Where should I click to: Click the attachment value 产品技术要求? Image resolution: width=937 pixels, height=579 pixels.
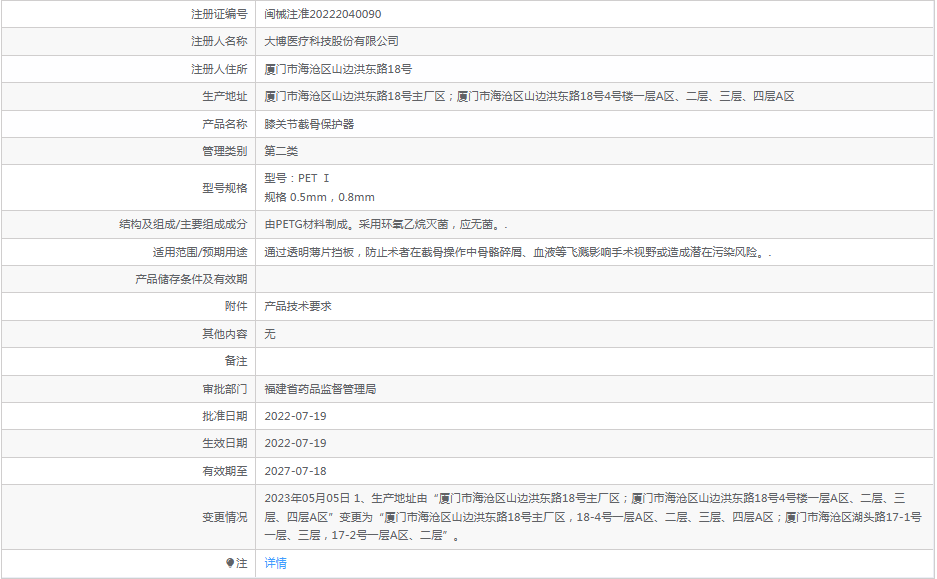click(298, 306)
